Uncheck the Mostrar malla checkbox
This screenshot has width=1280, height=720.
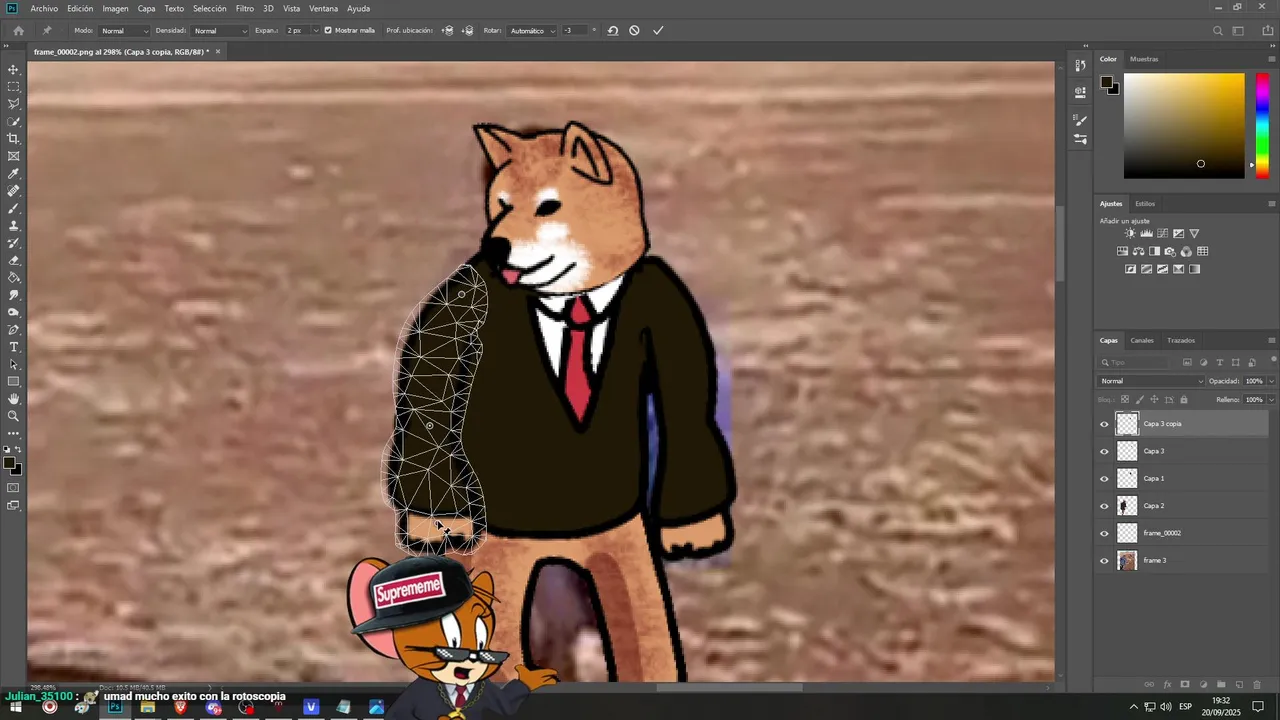(x=328, y=30)
